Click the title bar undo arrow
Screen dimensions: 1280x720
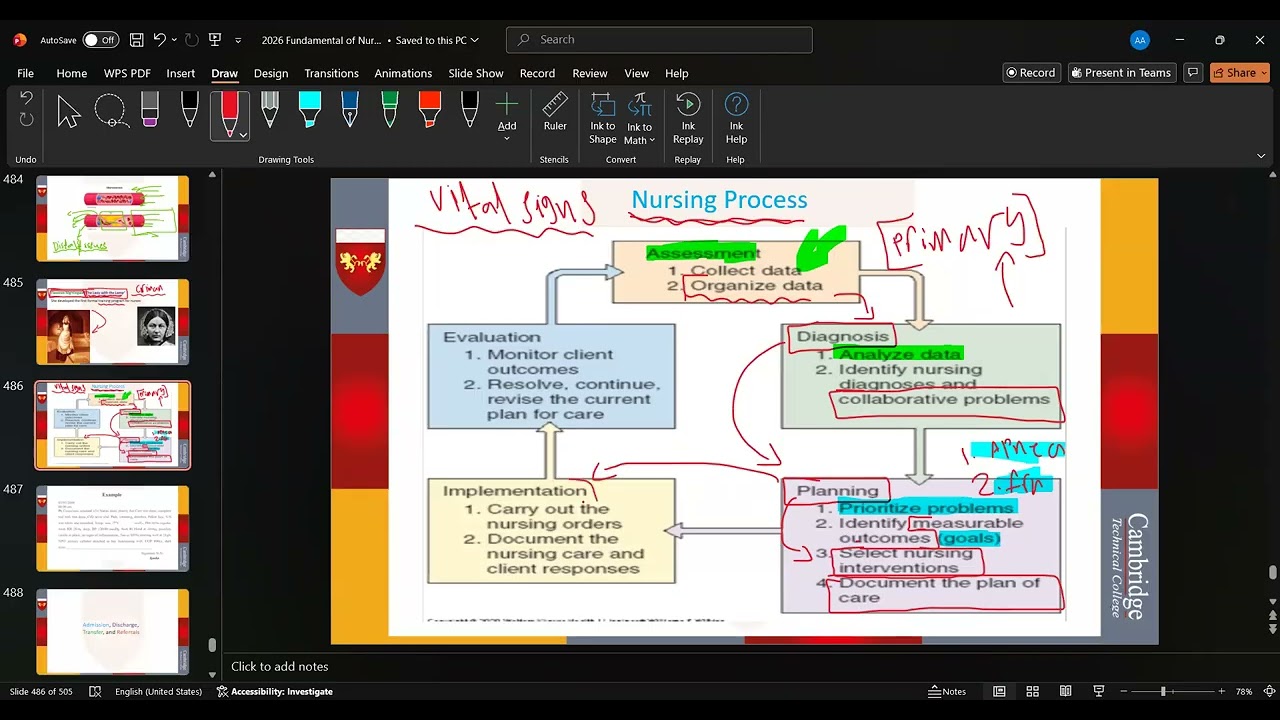(160, 40)
